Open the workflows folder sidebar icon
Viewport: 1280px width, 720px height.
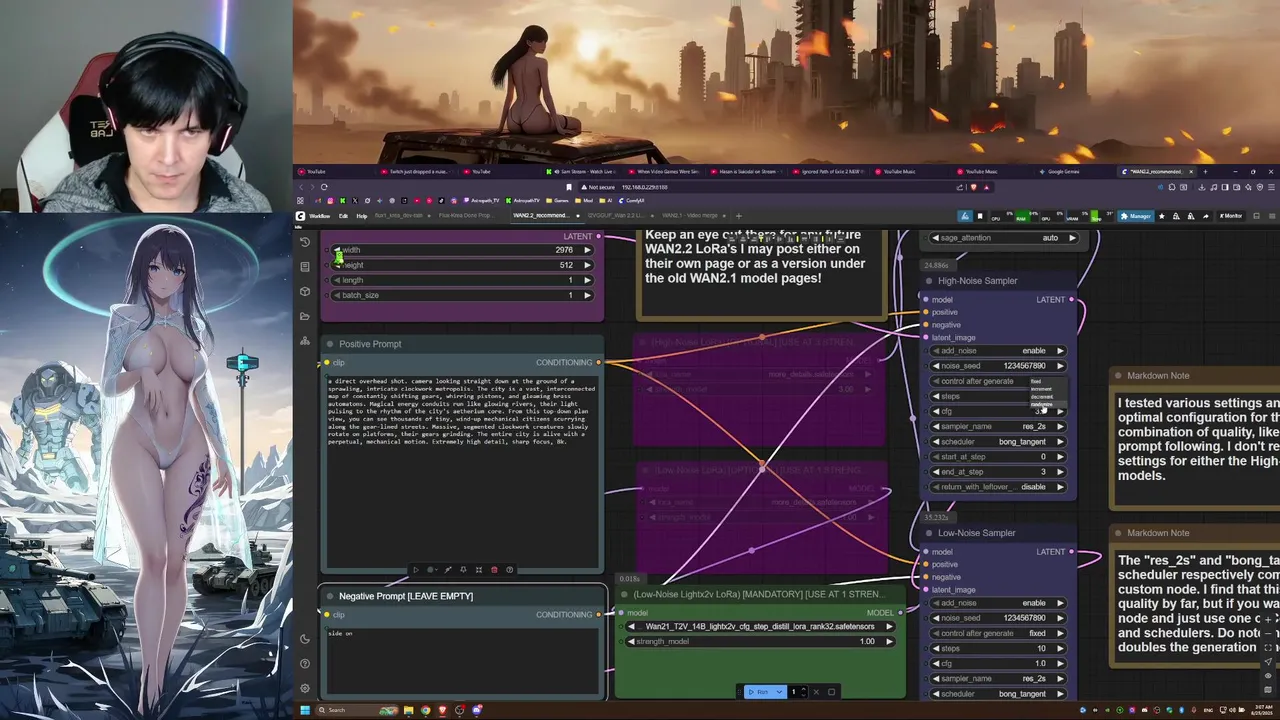305,316
